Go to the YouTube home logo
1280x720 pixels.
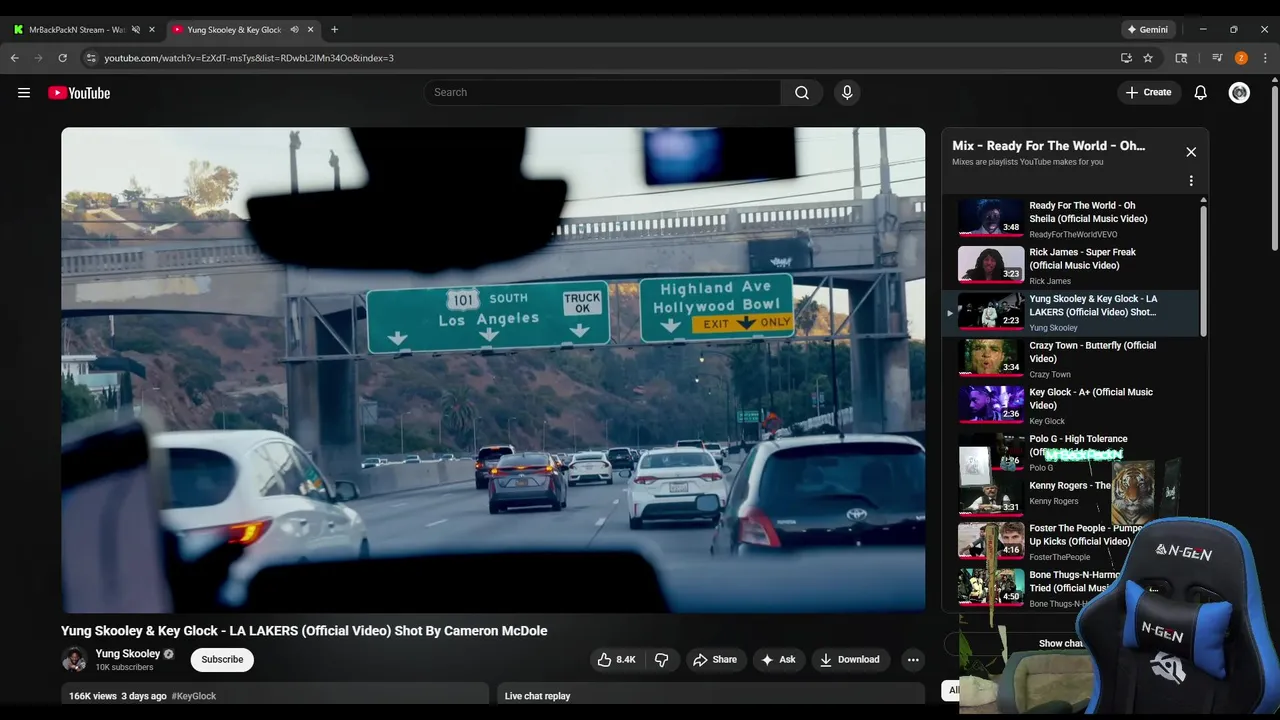pyautogui.click(x=79, y=93)
